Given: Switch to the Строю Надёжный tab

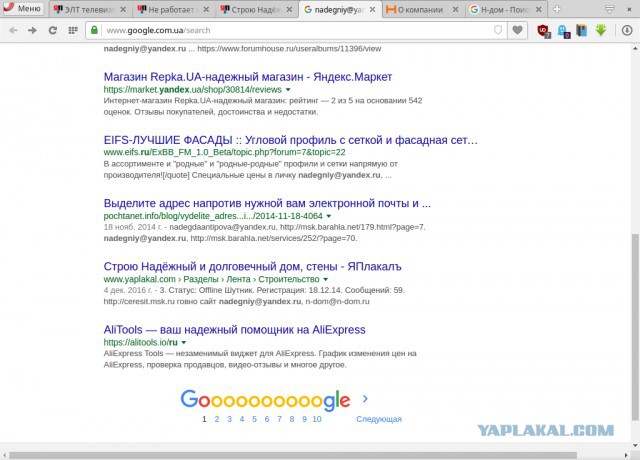Looking at the screenshot, I should pos(256,9).
